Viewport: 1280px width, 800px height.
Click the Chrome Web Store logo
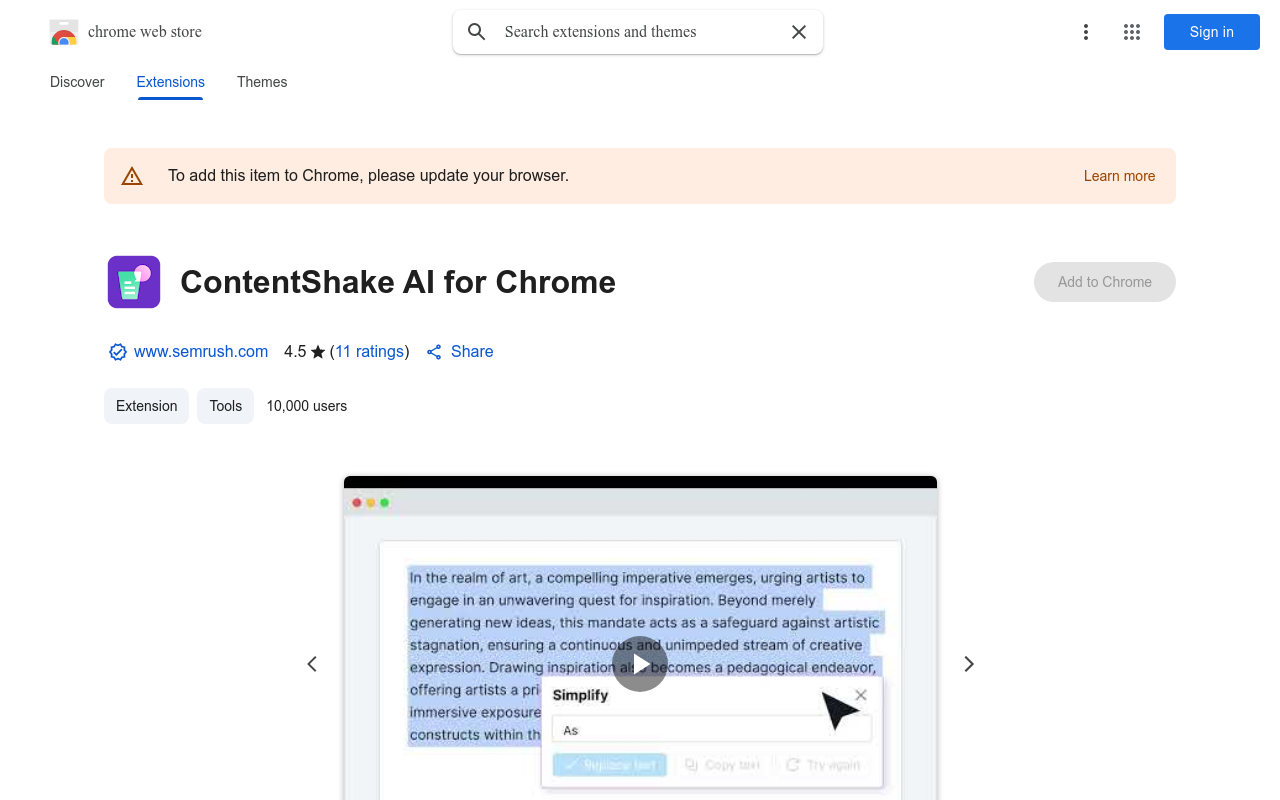click(x=64, y=32)
